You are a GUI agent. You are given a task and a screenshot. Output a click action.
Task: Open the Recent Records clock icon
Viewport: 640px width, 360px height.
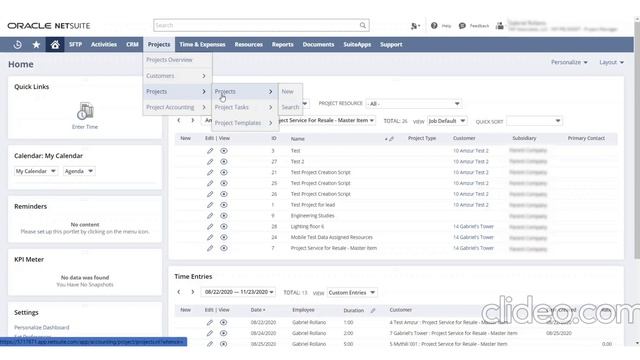17,44
